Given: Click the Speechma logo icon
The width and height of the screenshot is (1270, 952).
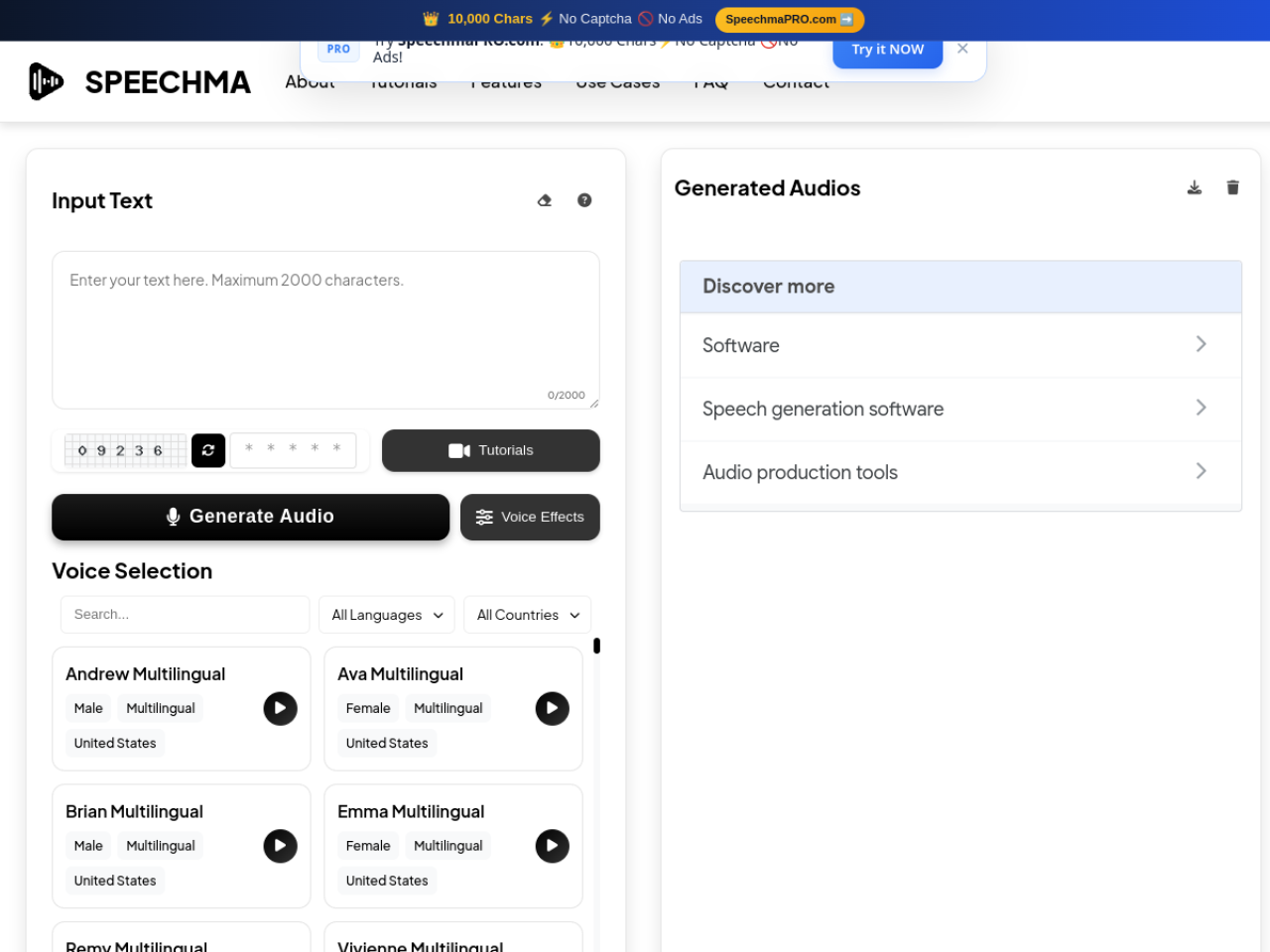Looking at the screenshot, I should [x=46, y=81].
